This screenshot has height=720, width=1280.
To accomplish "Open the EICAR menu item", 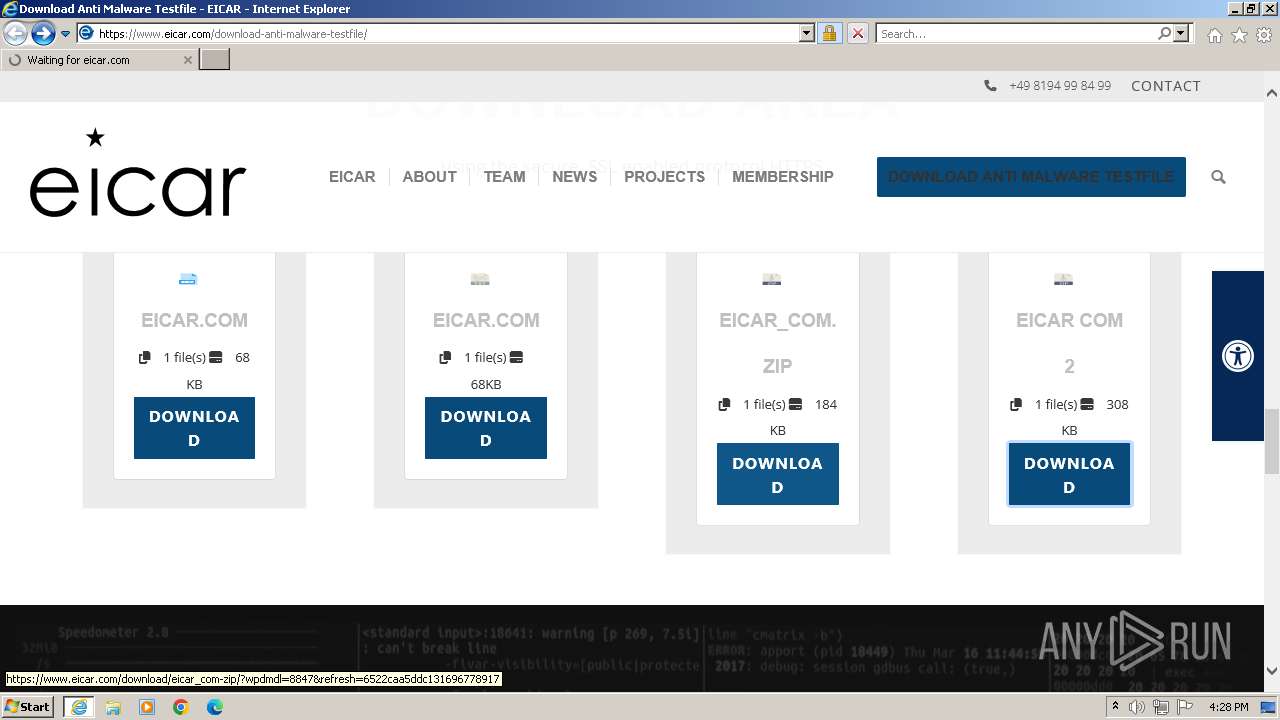I will [x=352, y=176].
